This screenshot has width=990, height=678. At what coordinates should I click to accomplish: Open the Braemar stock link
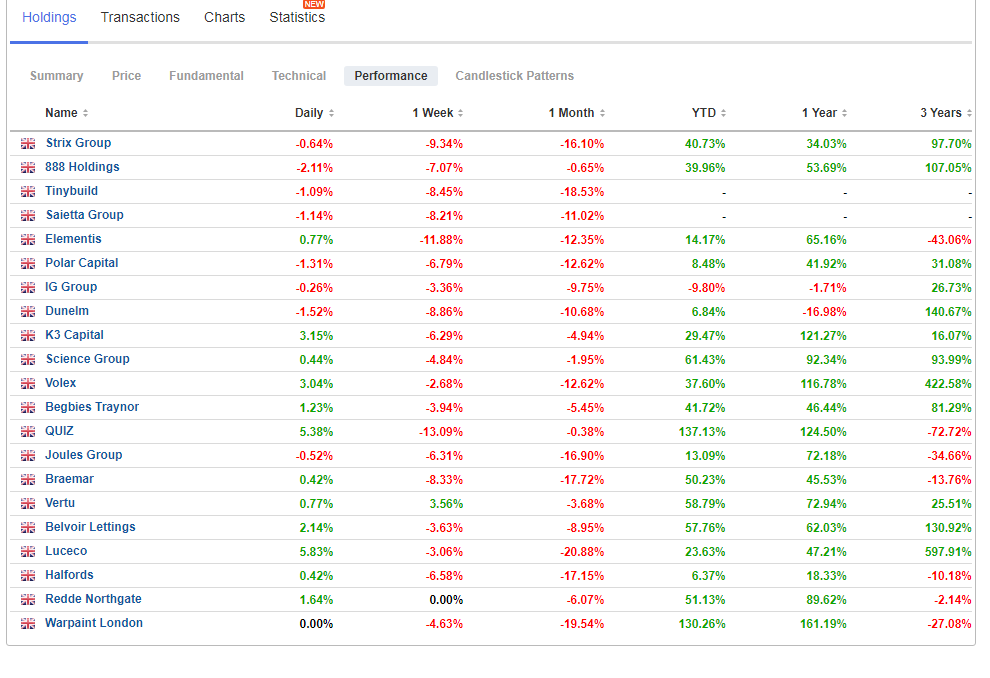pos(69,479)
